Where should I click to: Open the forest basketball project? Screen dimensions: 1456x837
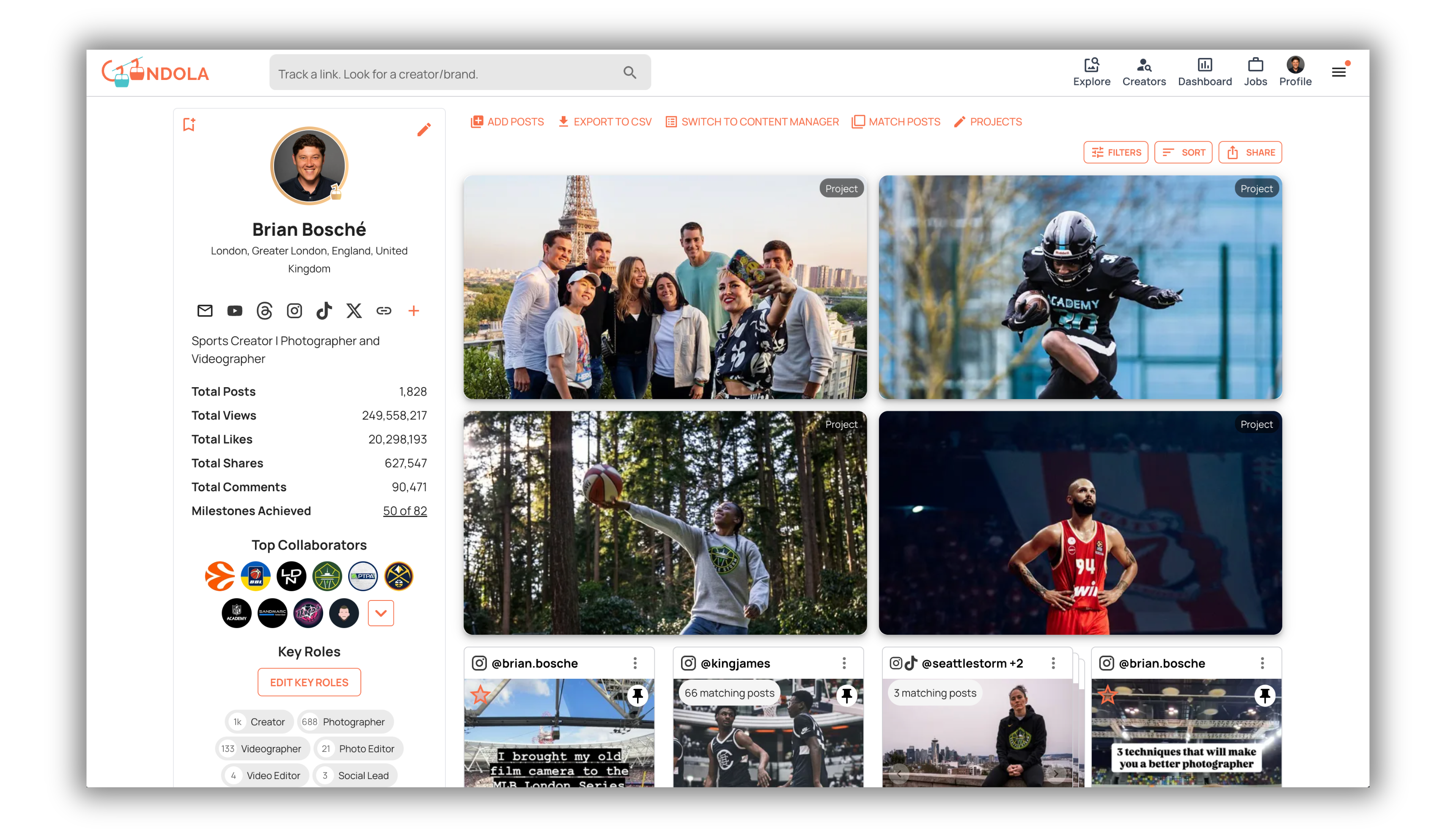tap(665, 523)
